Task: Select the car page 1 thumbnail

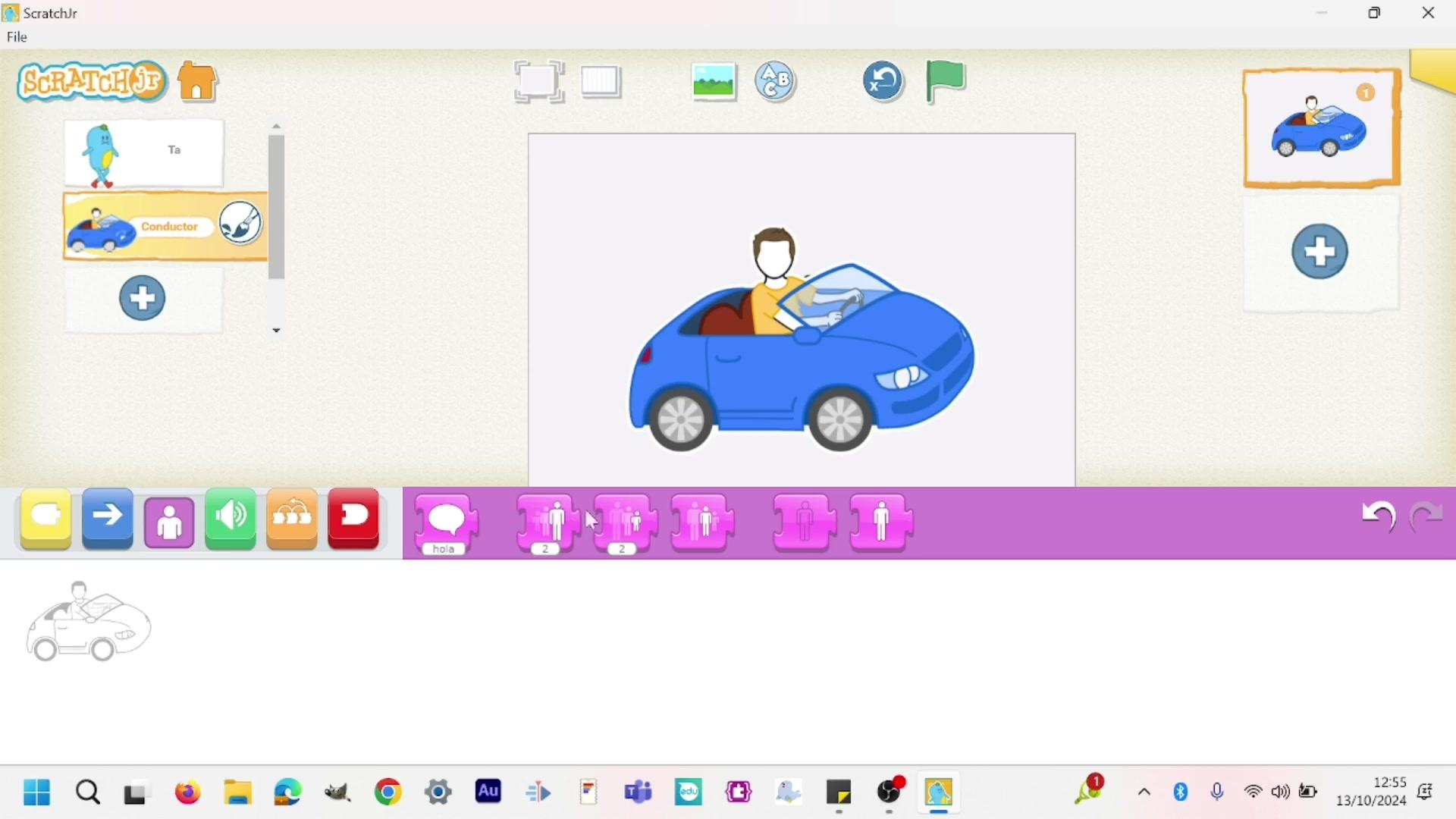Action: 1321,128
